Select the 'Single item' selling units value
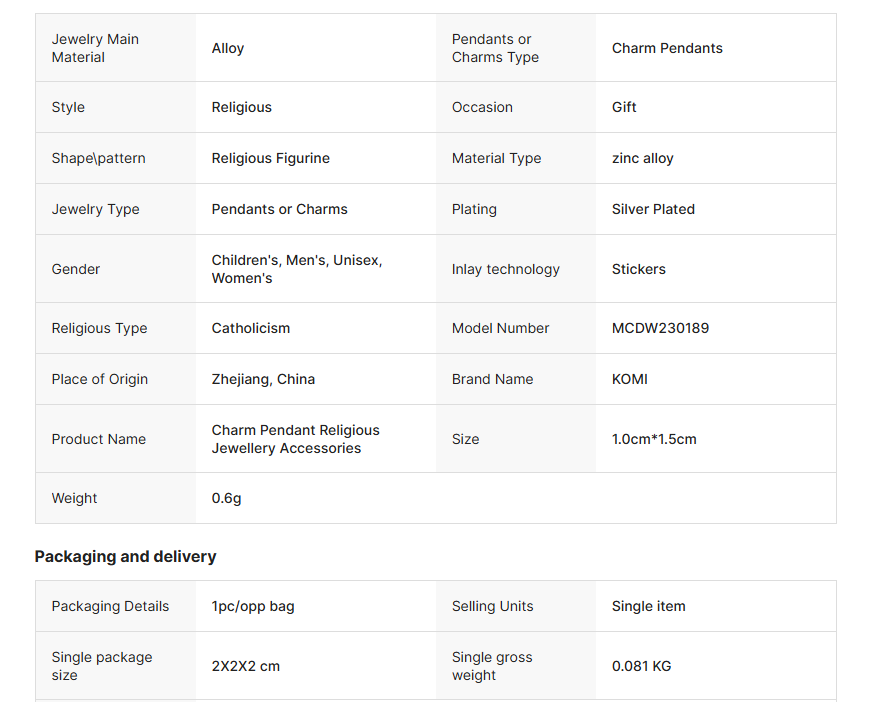The height and width of the screenshot is (702, 871). (649, 606)
